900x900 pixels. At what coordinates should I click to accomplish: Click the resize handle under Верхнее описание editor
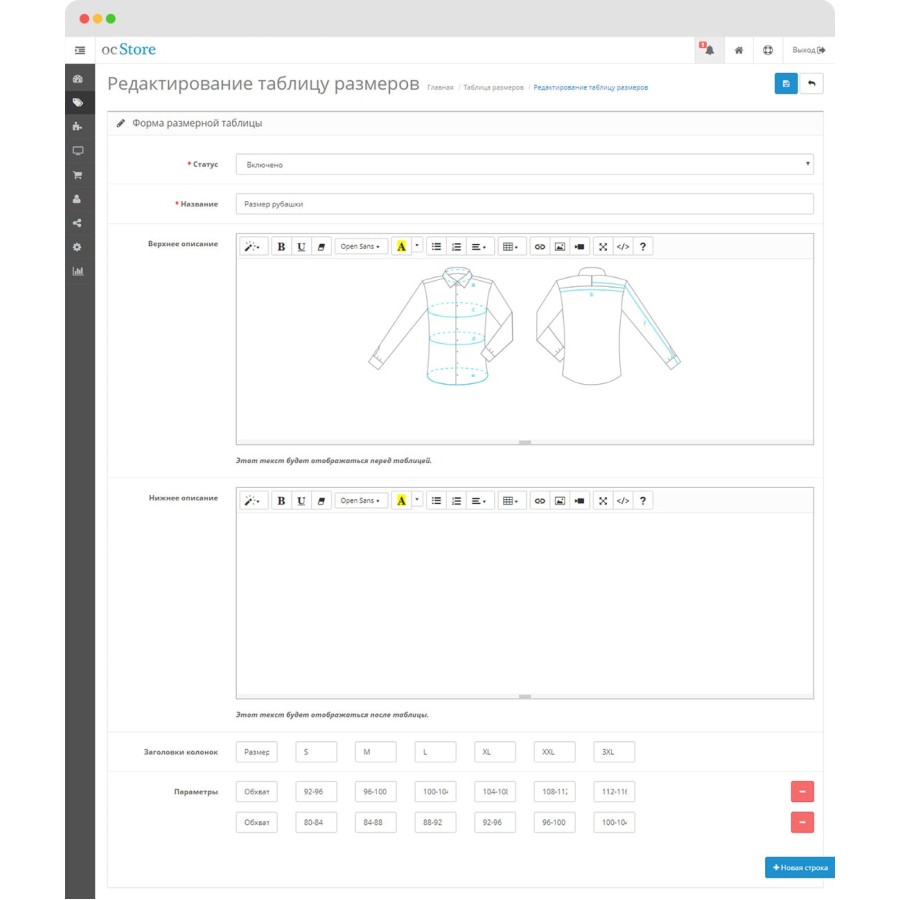pyautogui.click(x=525, y=442)
